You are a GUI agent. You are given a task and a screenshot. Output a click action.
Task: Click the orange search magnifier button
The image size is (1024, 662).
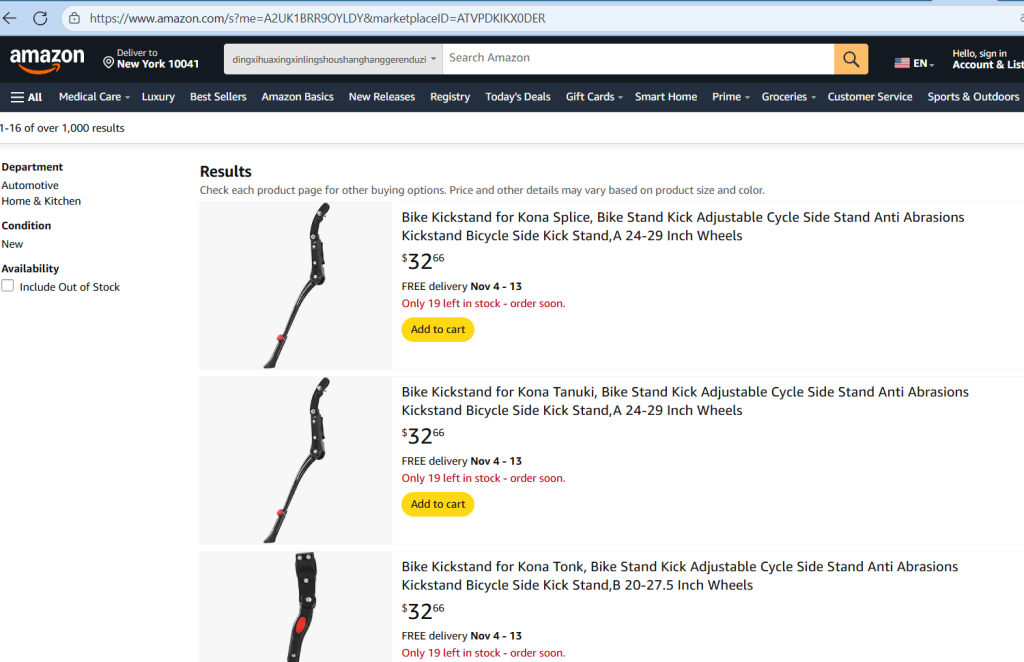tap(851, 59)
